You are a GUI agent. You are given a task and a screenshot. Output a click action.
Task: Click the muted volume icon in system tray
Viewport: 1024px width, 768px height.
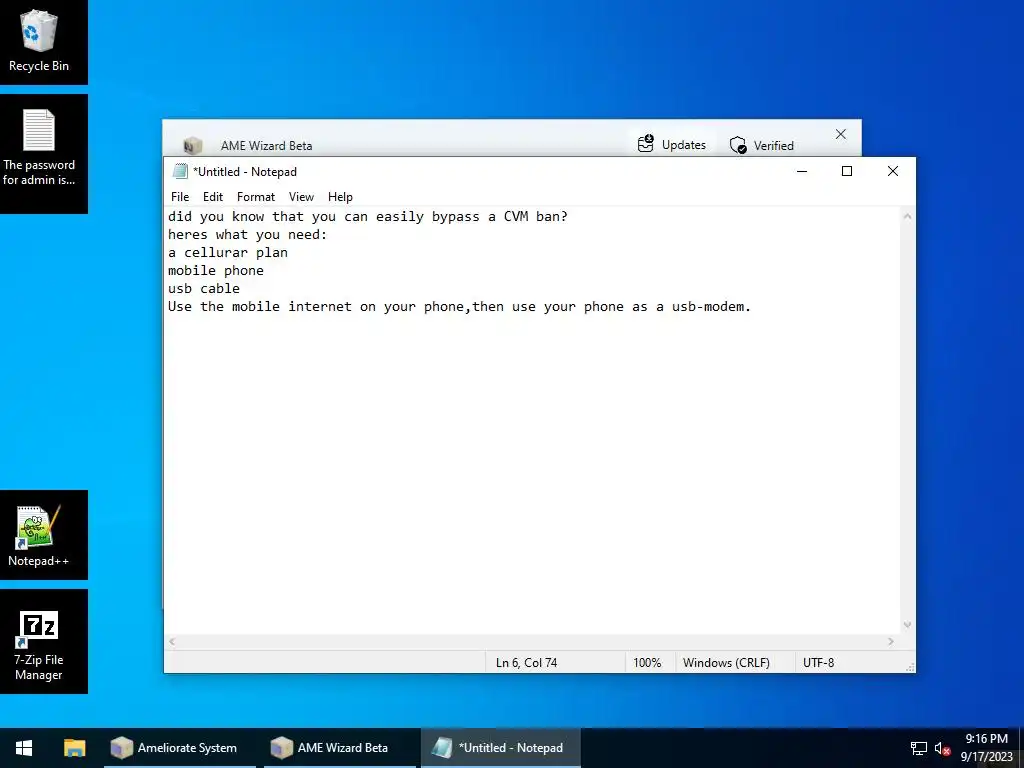(x=942, y=748)
